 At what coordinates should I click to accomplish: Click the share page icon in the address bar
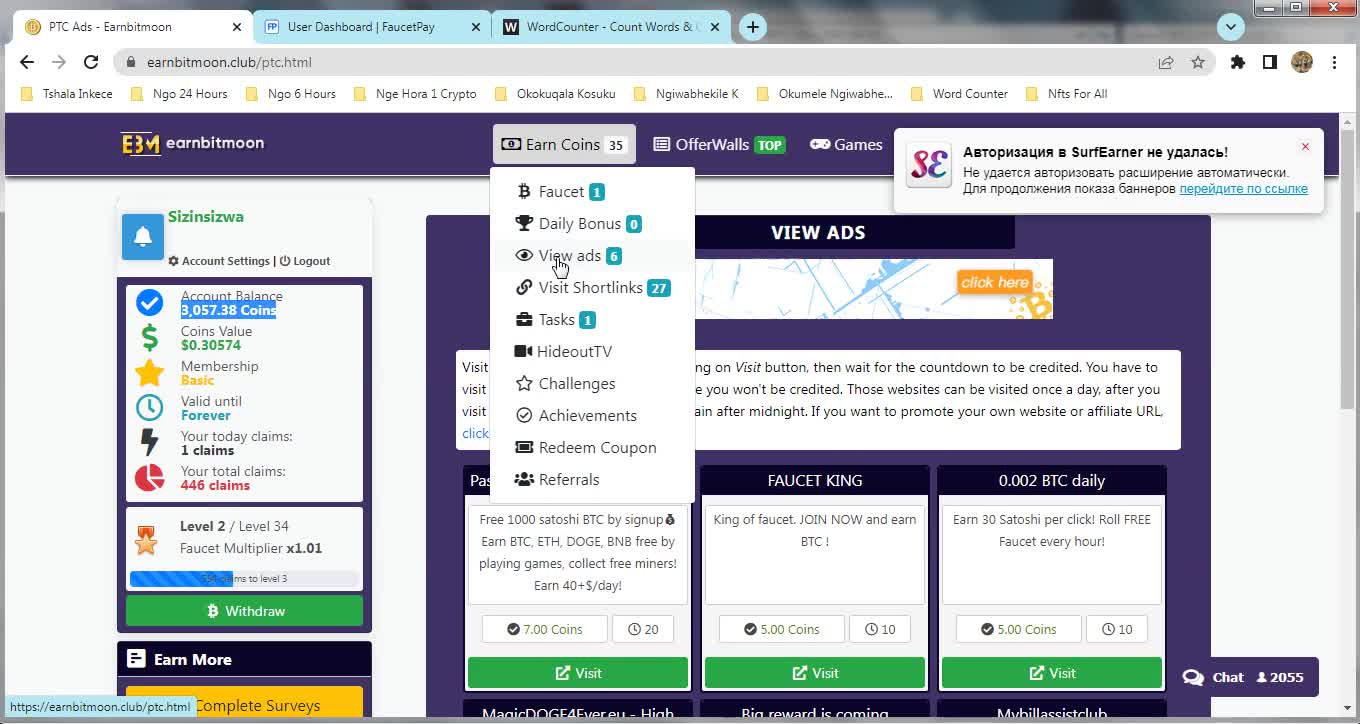pos(1166,62)
